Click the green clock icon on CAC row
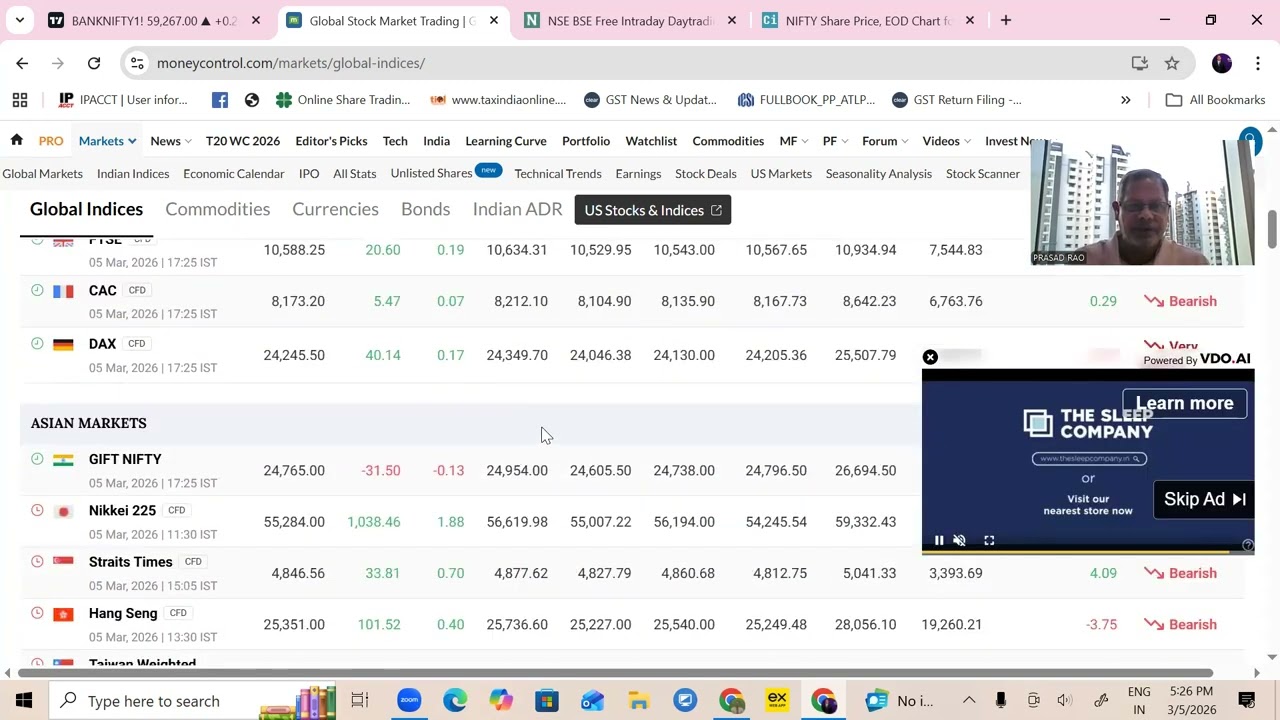Image resolution: width=1280 pixels, height=720 pixels. pyautogui.click(x=37, y=290)
